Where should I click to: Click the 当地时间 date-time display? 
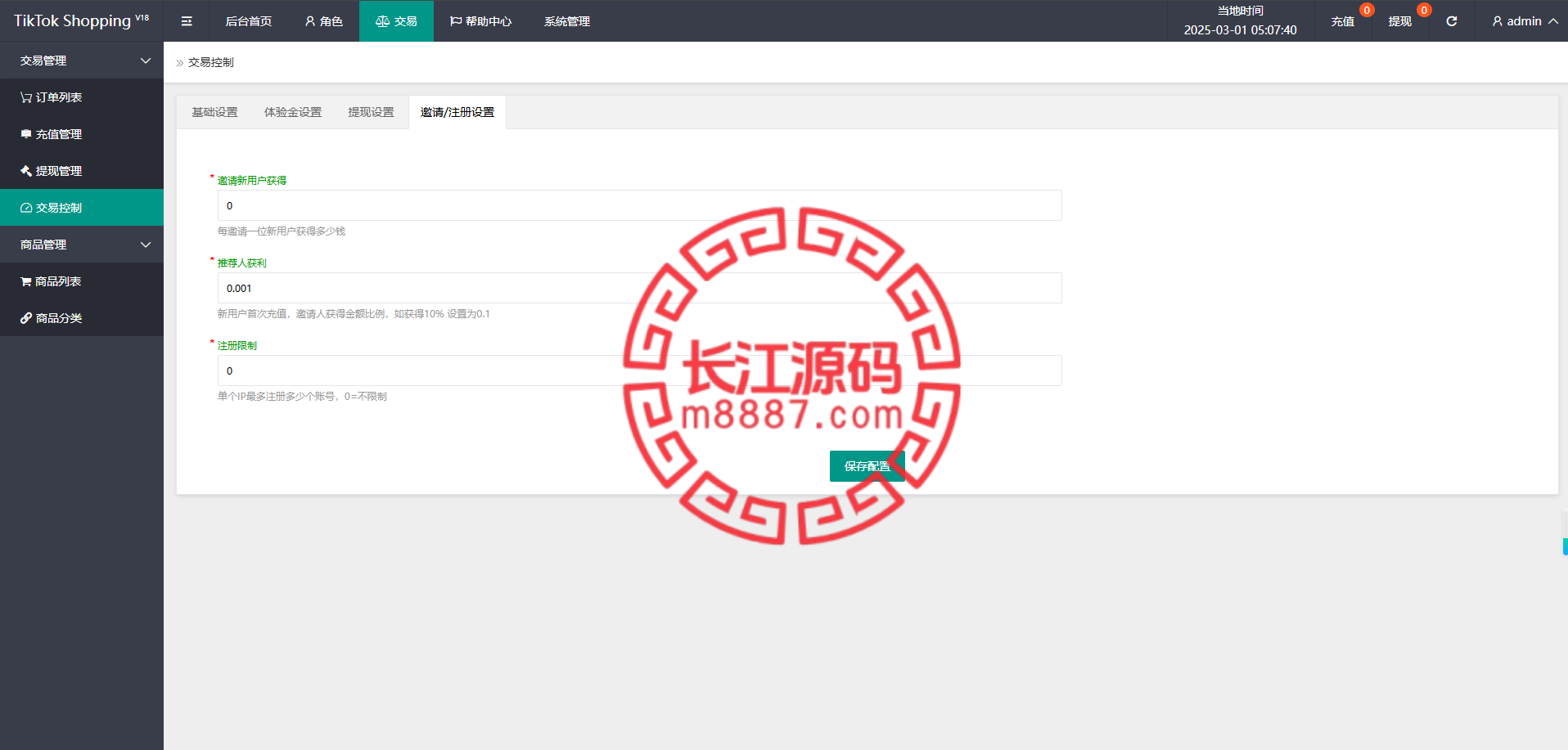point(1241,21)
